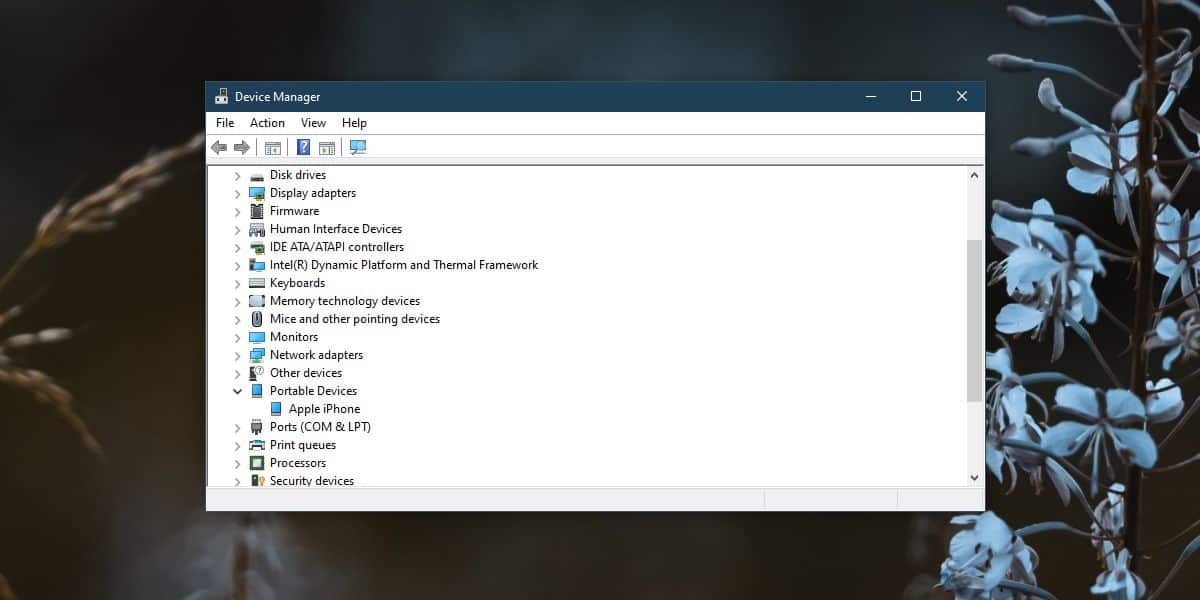Maximize the Device Manager window
Viewport: 1200px width, 600px height.
click(x=916, y=97)
